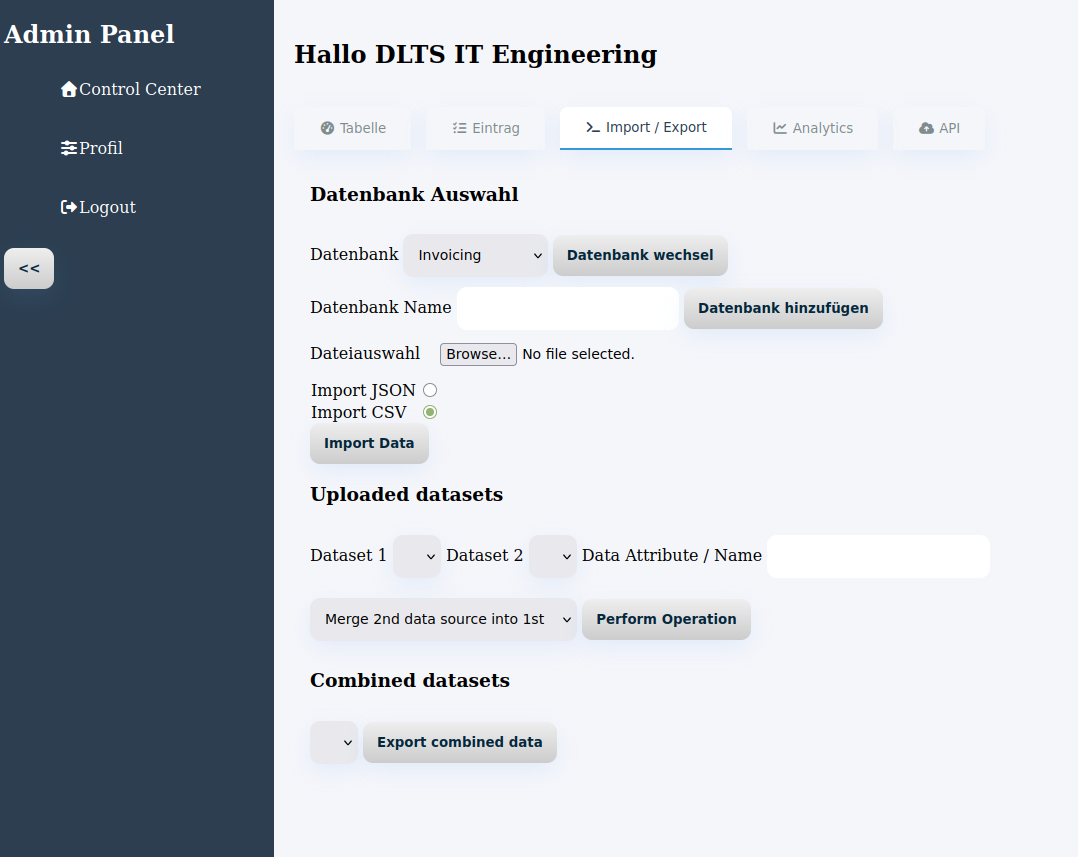Switch to the Analytics tab
This screenshot has width=1078, height=857.
pos(813,128)
